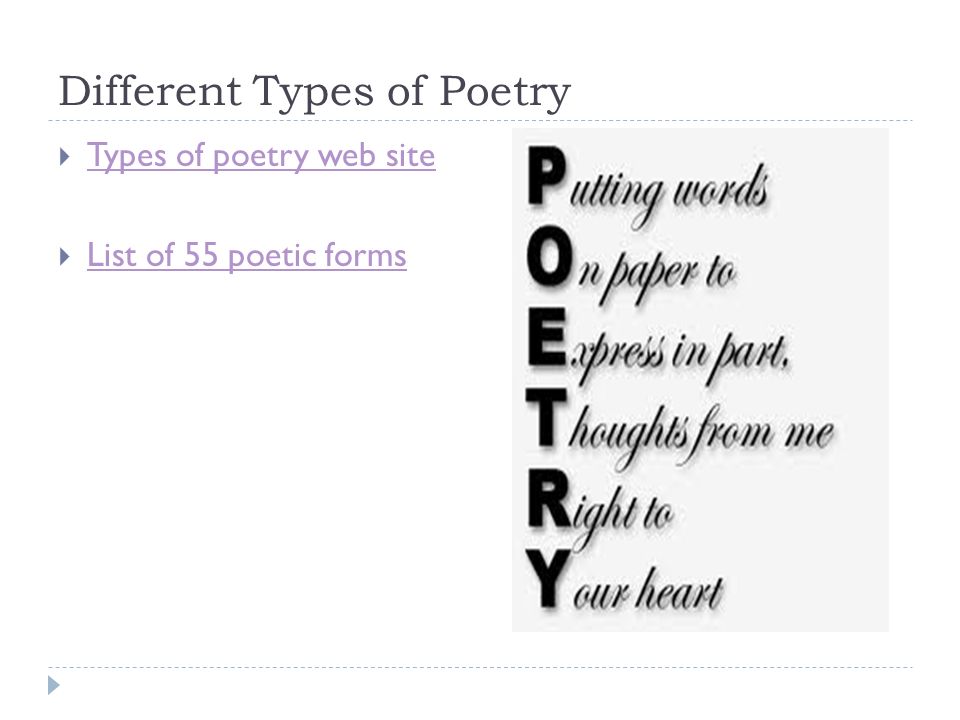Select the script text 'xpress in part,'
The width and height of the screenshot is (960, 720).
click(x=680, y=356)
